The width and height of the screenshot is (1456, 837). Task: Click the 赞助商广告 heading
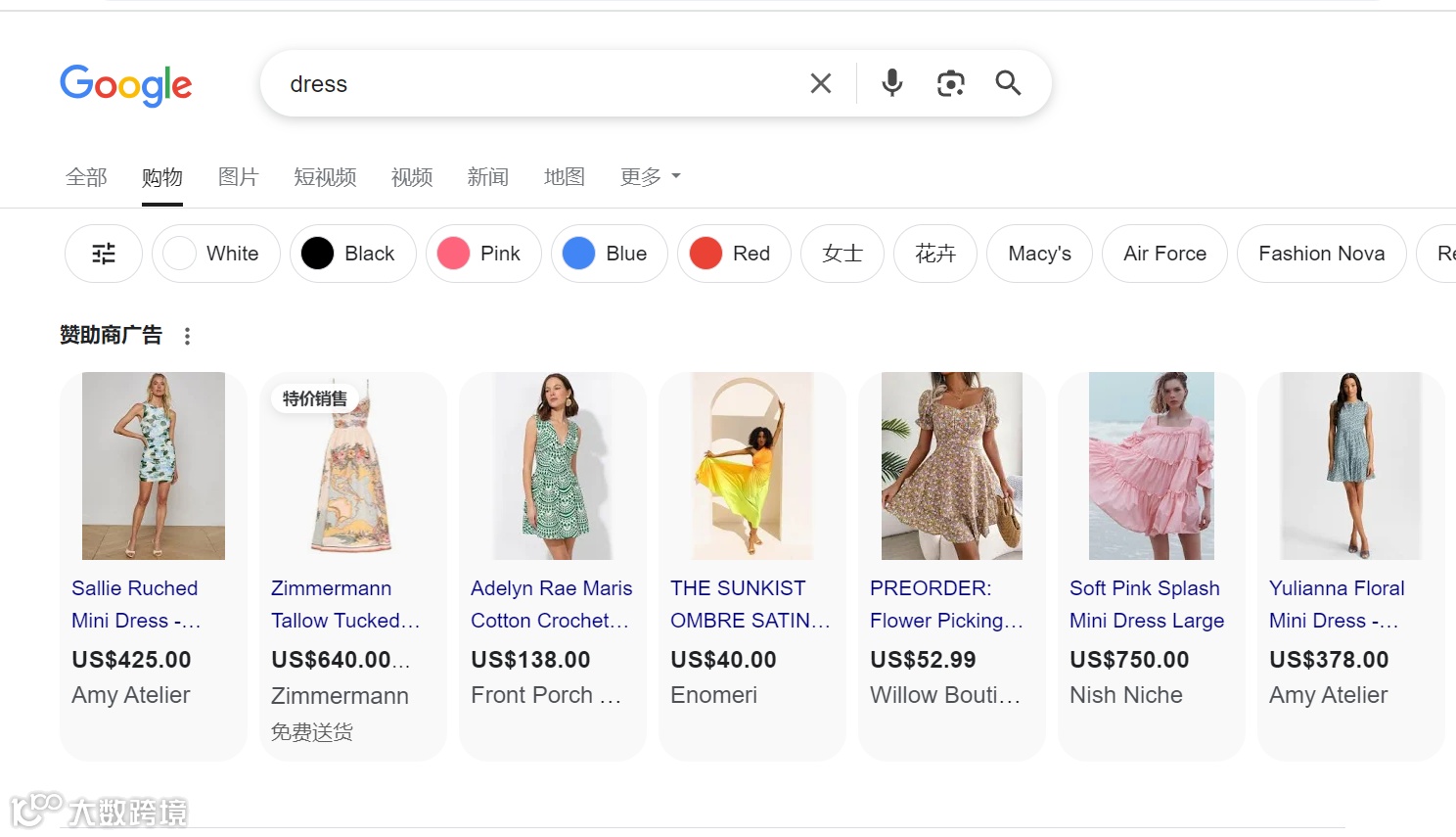[x=111, y=336]
